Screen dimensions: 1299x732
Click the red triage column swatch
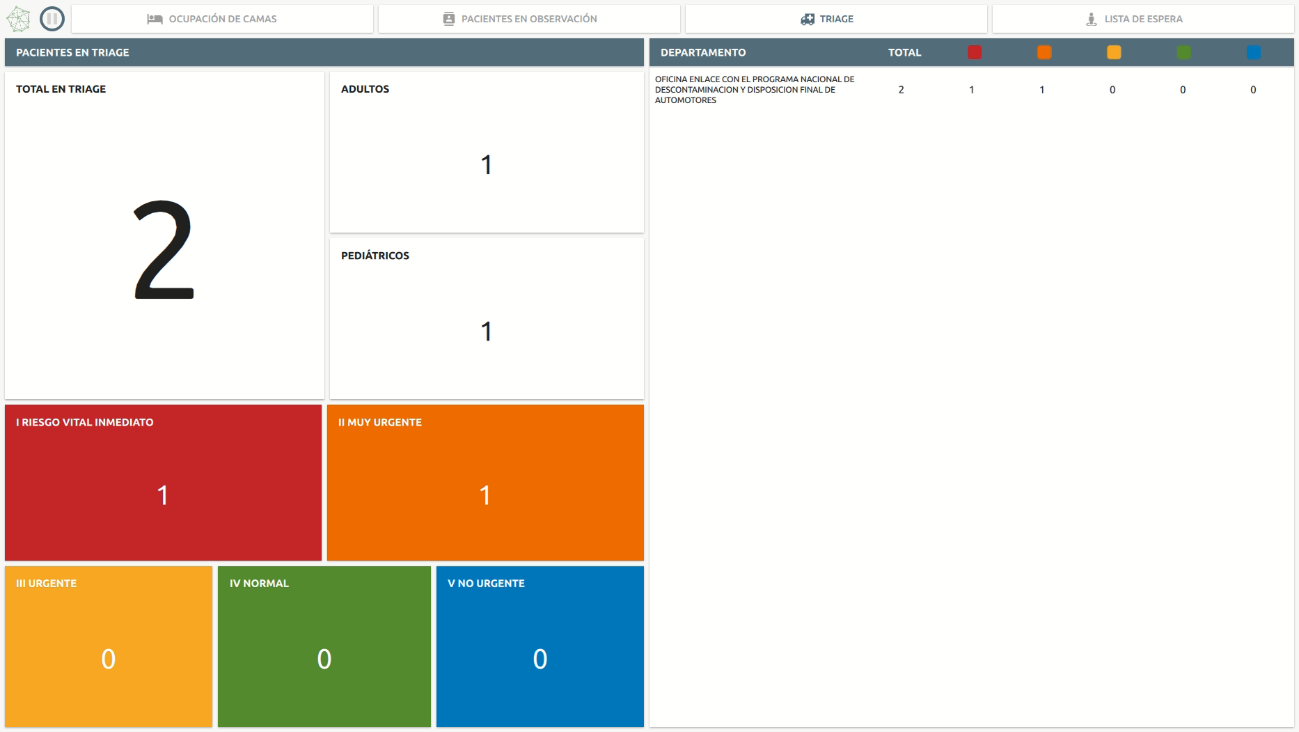tap(975, 53)
